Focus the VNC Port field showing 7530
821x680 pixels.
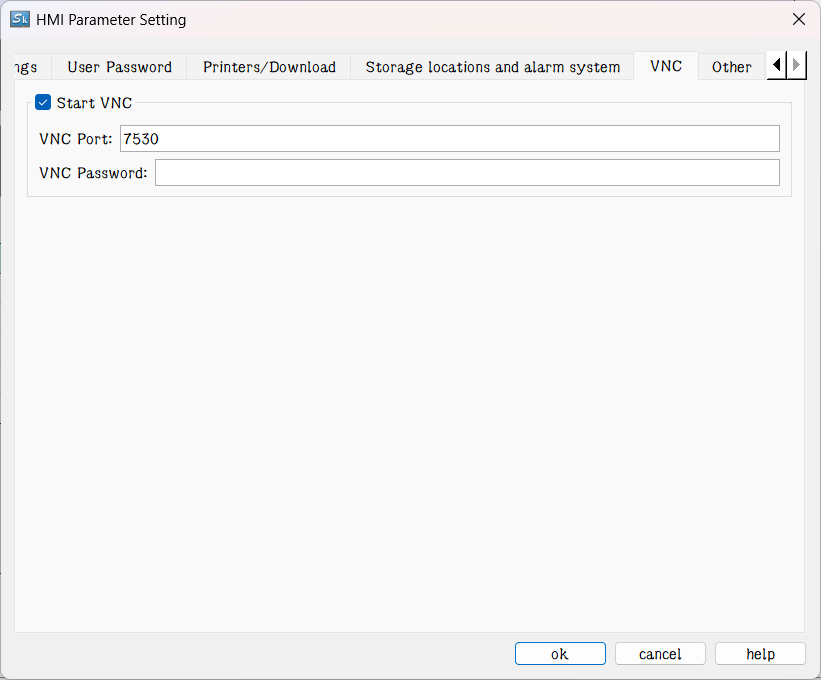(x=449, y=139)
